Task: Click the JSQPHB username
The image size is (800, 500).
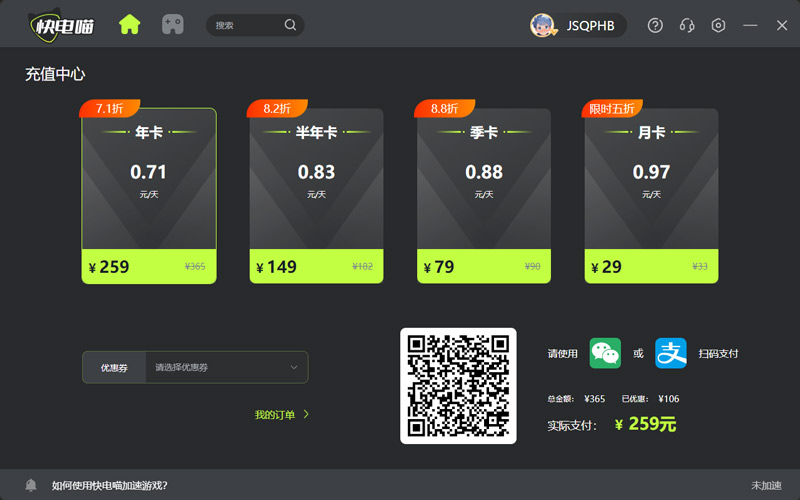Action: click(x=590, y=26)
